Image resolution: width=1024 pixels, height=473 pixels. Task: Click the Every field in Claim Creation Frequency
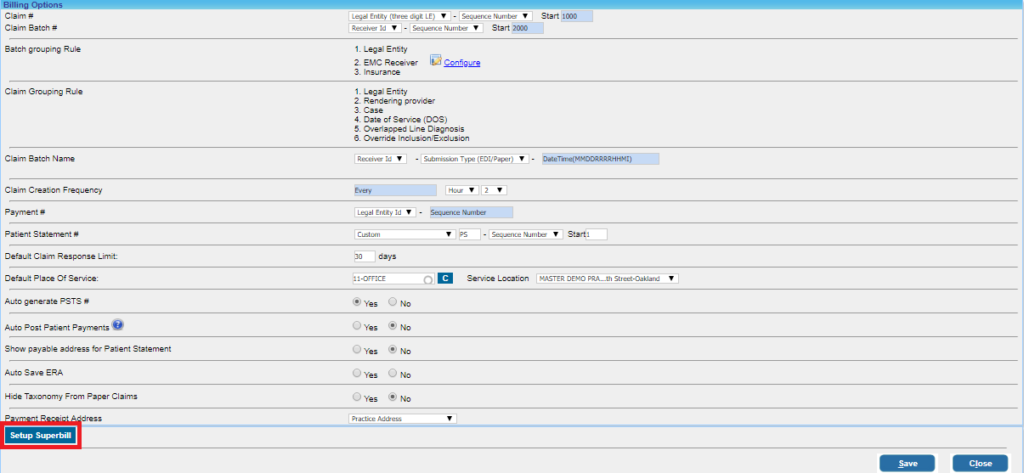pyautogui.click(x=394, y=190)
